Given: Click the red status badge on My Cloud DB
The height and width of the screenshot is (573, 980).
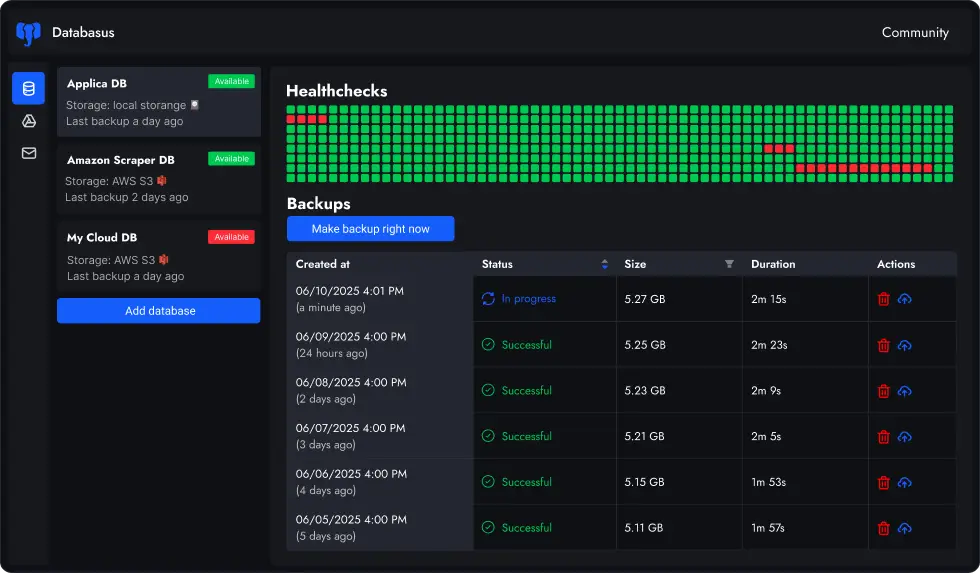Looking at the screenshot, I should (x=231, y=237).
